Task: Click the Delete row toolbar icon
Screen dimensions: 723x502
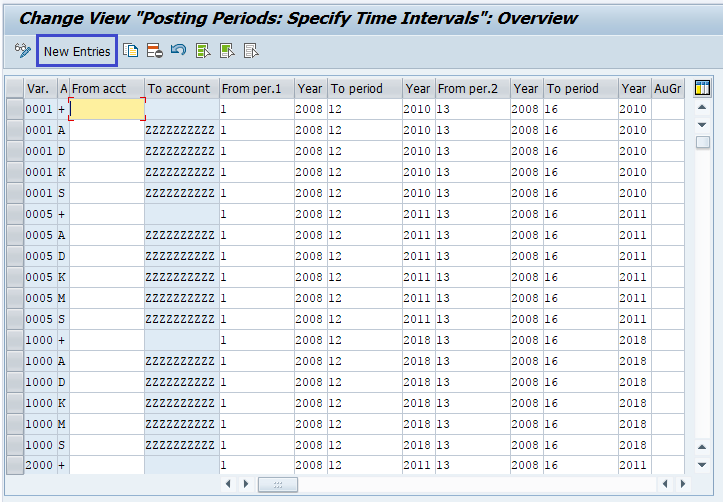Action: click(x=155, y=51)
